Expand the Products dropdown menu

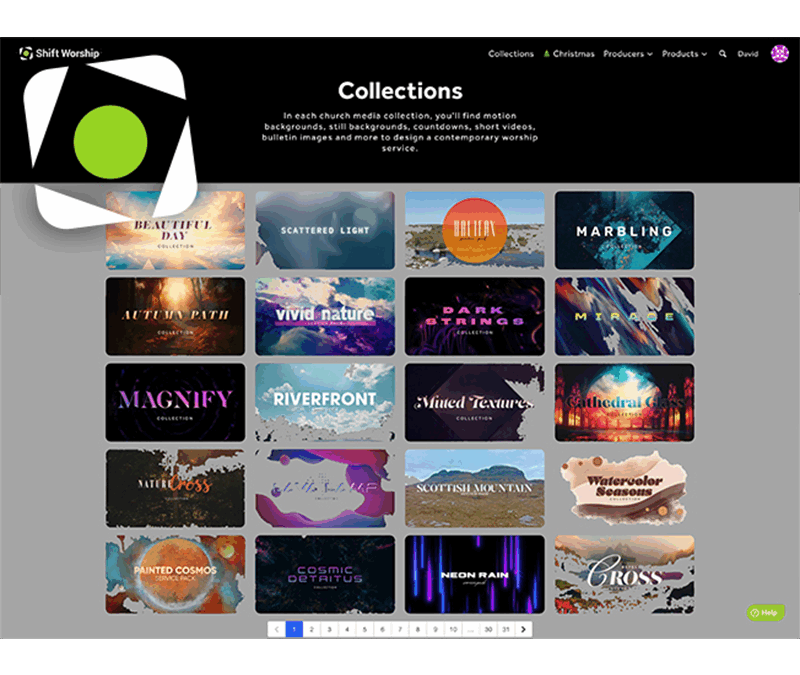coord(684,54)
